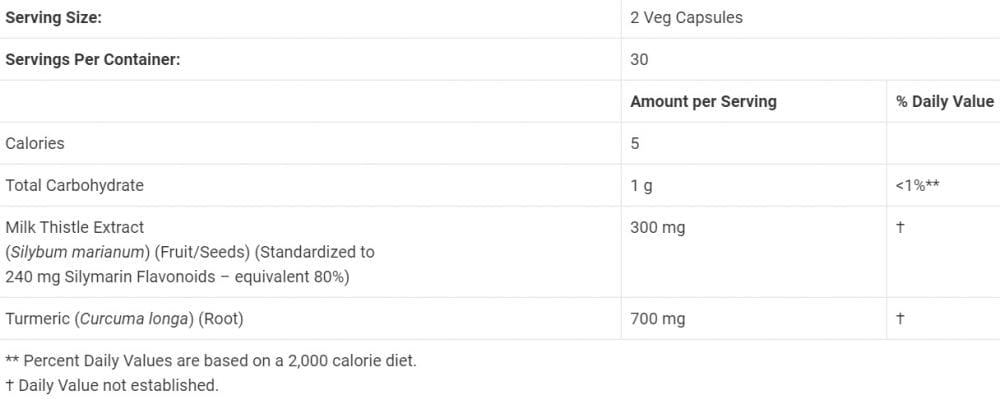Click the "<1%**" daily value cell

(x=917, y=185)
